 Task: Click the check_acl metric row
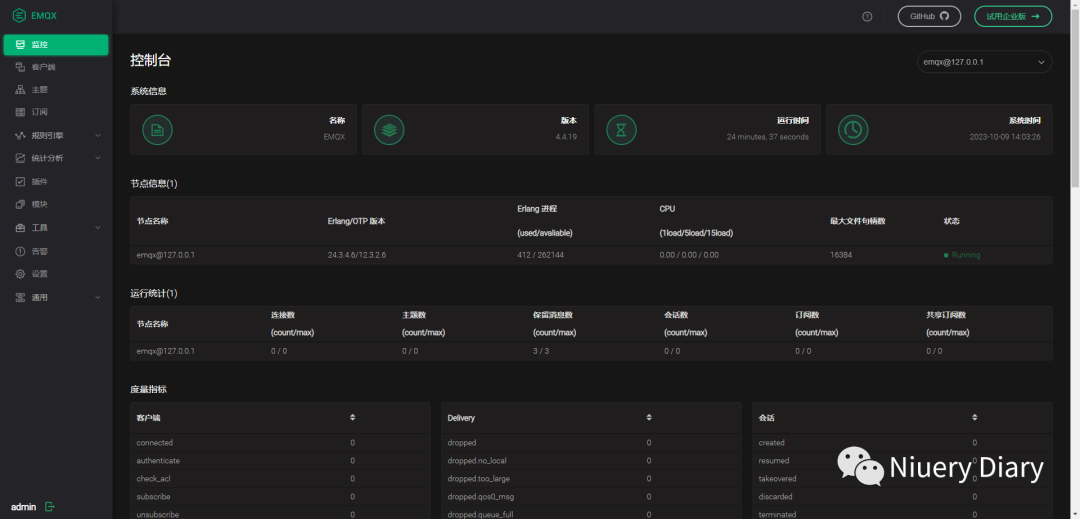tap(280, 478)
